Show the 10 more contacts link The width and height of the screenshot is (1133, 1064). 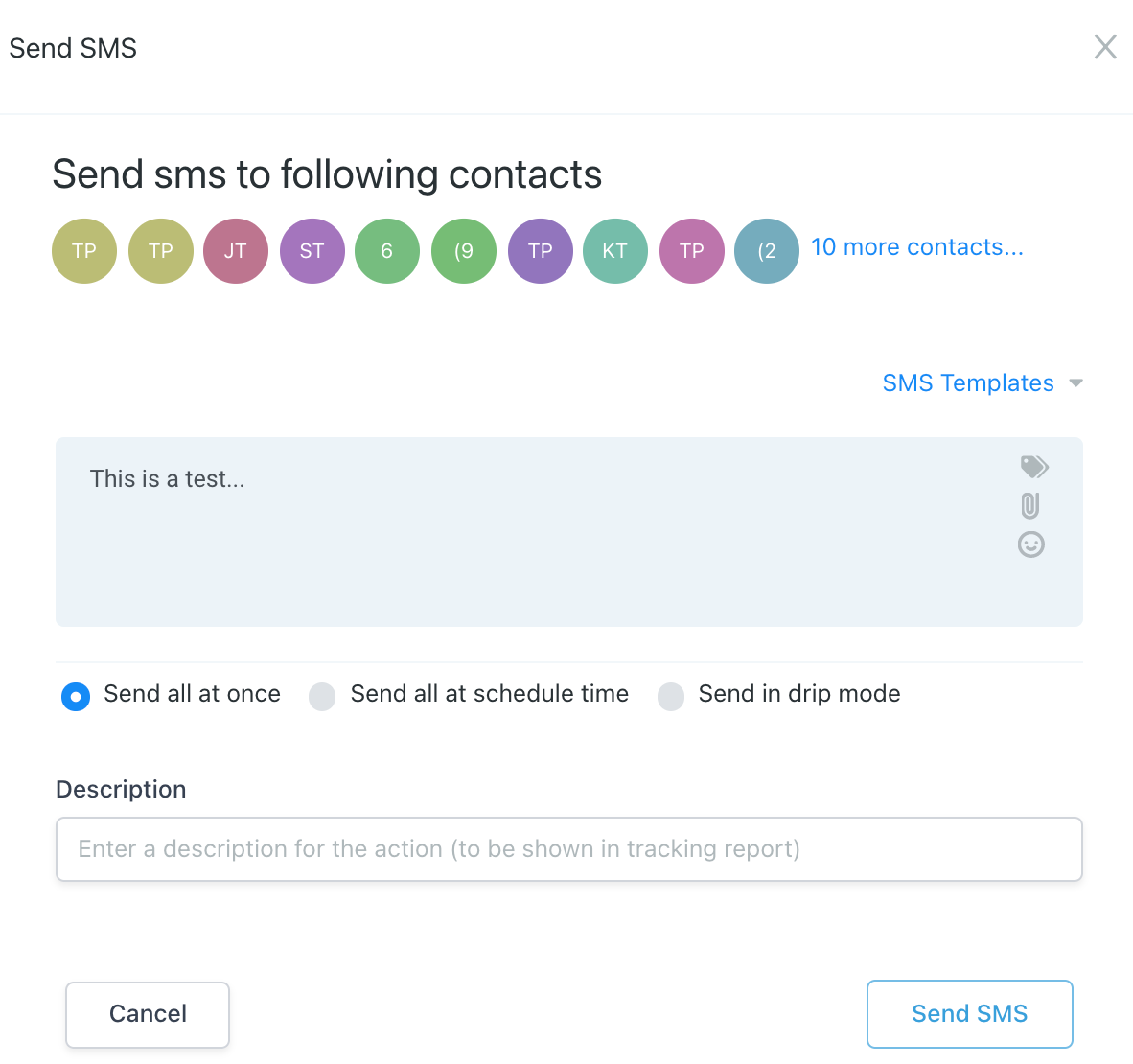tap(917, 247)
